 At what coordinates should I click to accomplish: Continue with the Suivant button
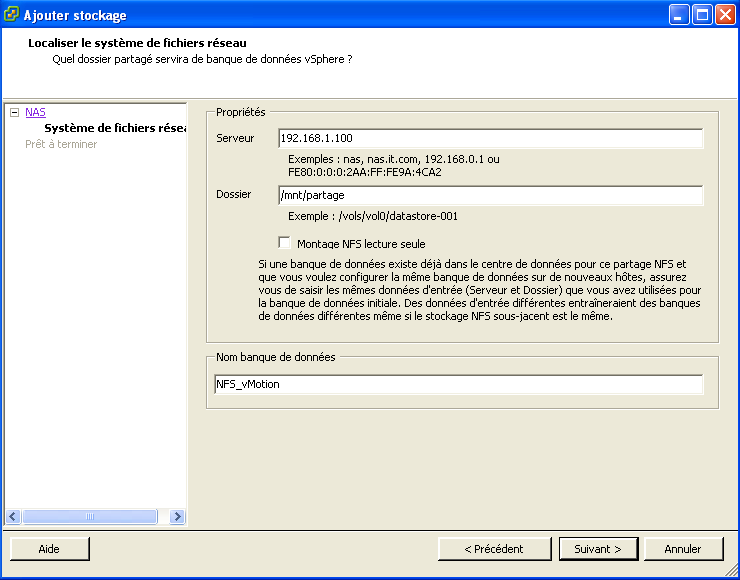point(598,549)
